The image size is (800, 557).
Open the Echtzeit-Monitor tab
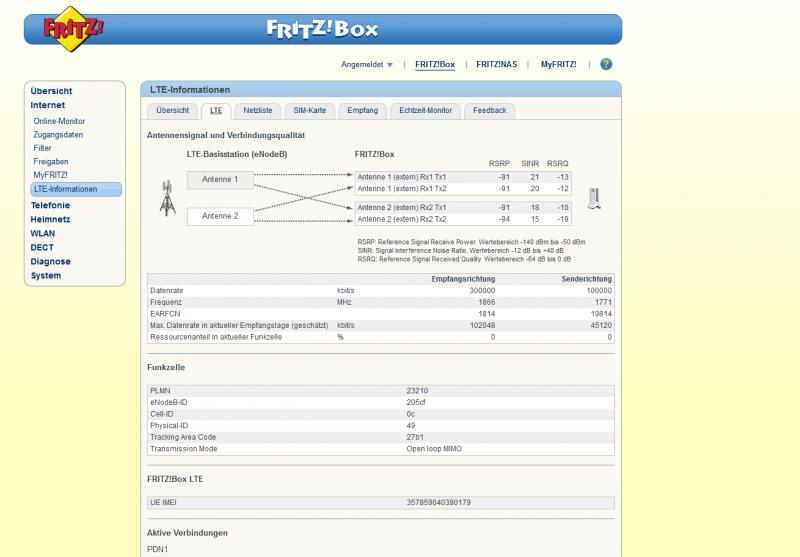[x=426, y=111]
